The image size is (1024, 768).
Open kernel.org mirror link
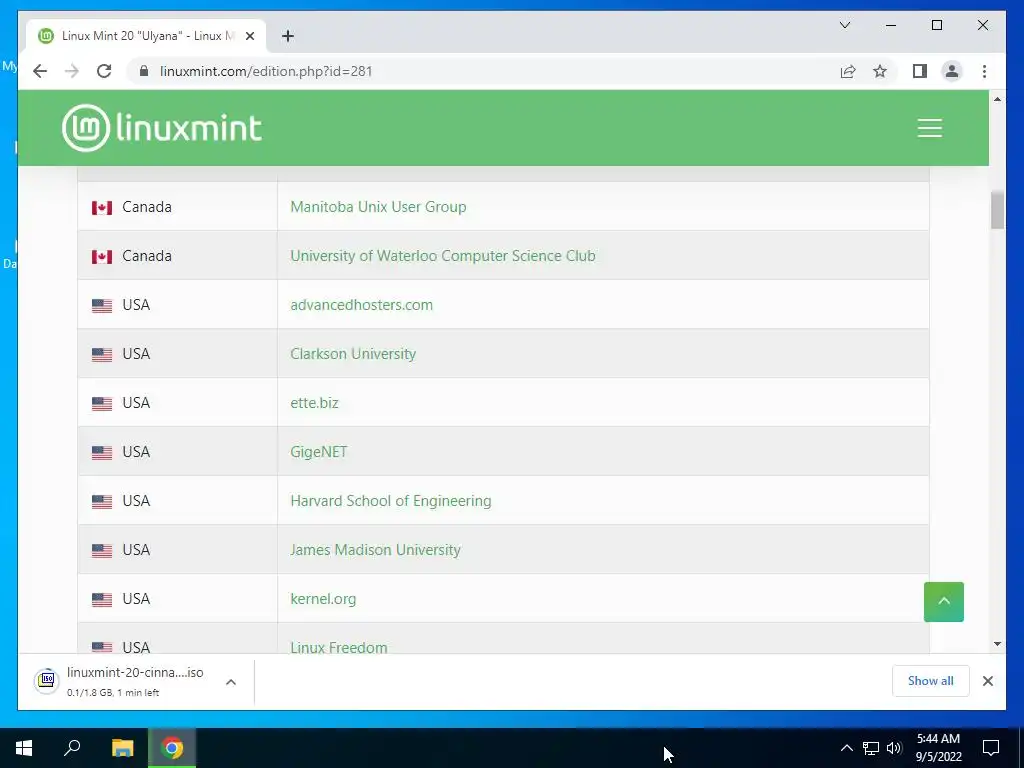click(323, 599)
